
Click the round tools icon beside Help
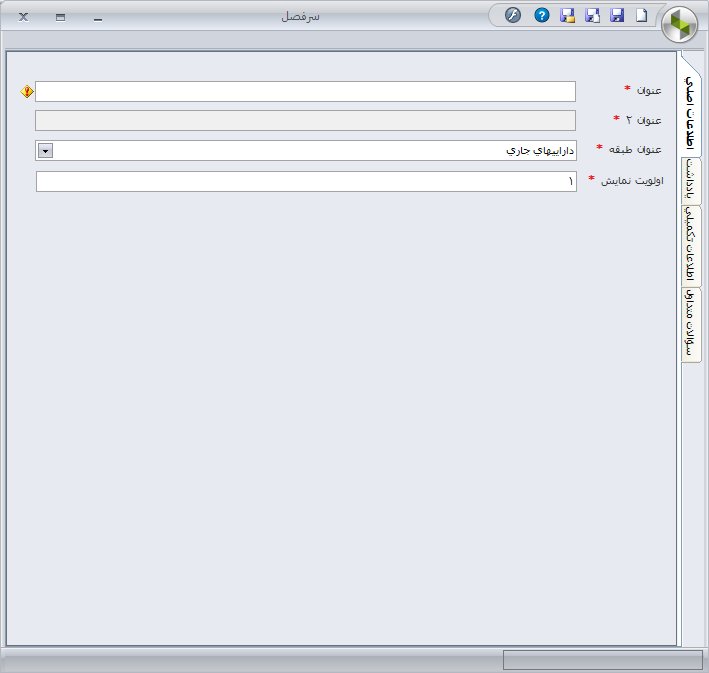click(x=513, y=16)
